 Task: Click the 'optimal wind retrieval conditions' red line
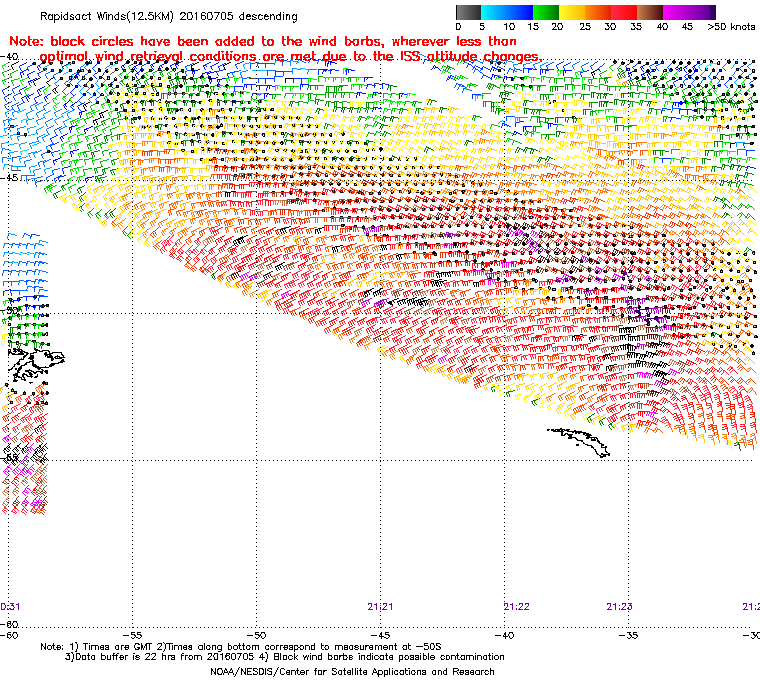pyautogui.click(x=290, y=57)
